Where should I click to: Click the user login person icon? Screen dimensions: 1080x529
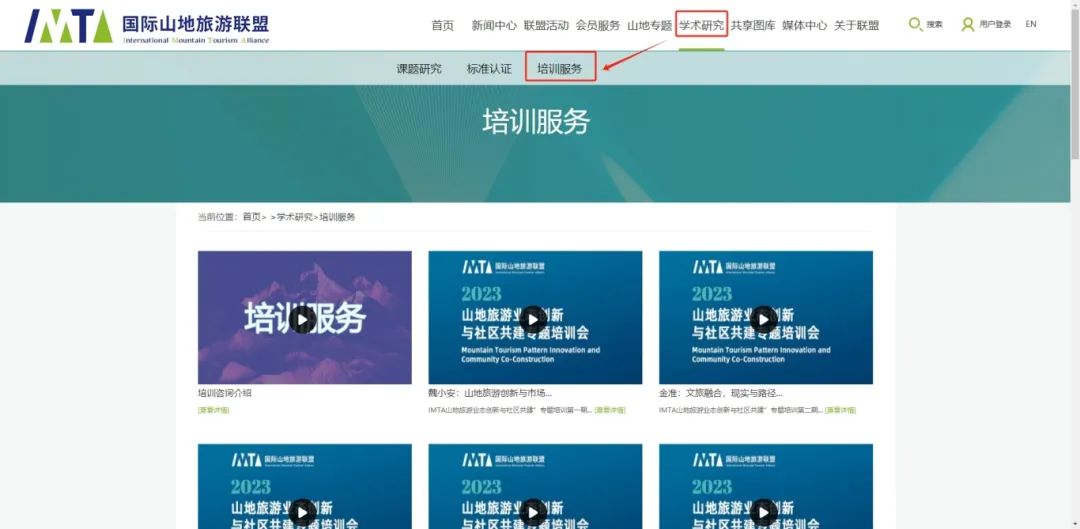tap(967, 25)
